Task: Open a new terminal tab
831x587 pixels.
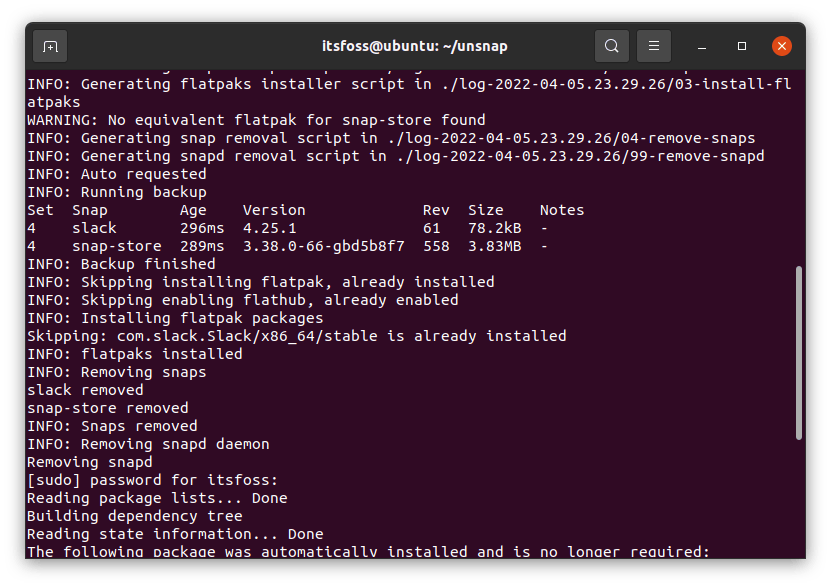Action: pos(50,46)
